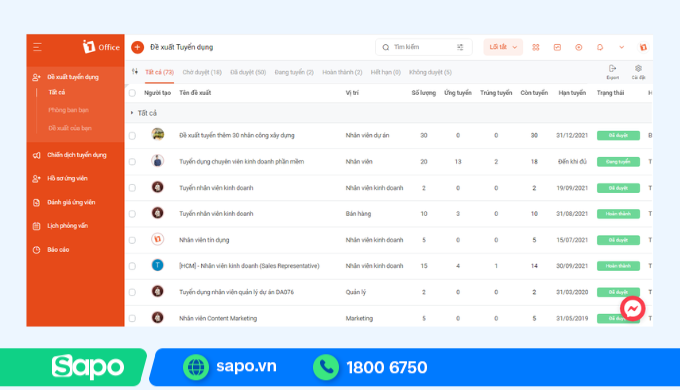Sort by the Hạn tuyển column header
680x390 pixels.
(x=572, y=93)
